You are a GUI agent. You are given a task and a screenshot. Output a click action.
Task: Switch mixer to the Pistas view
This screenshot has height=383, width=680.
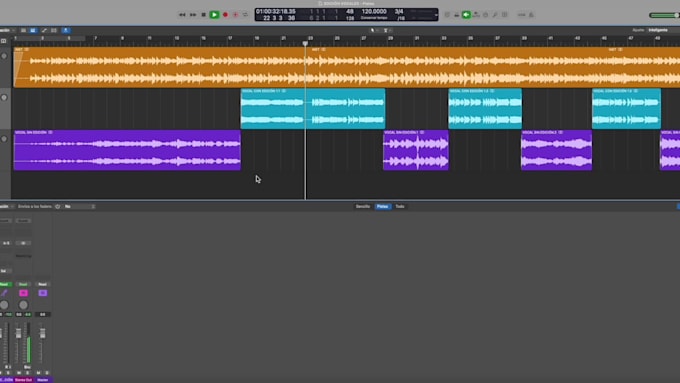click(x=382, y=206)
